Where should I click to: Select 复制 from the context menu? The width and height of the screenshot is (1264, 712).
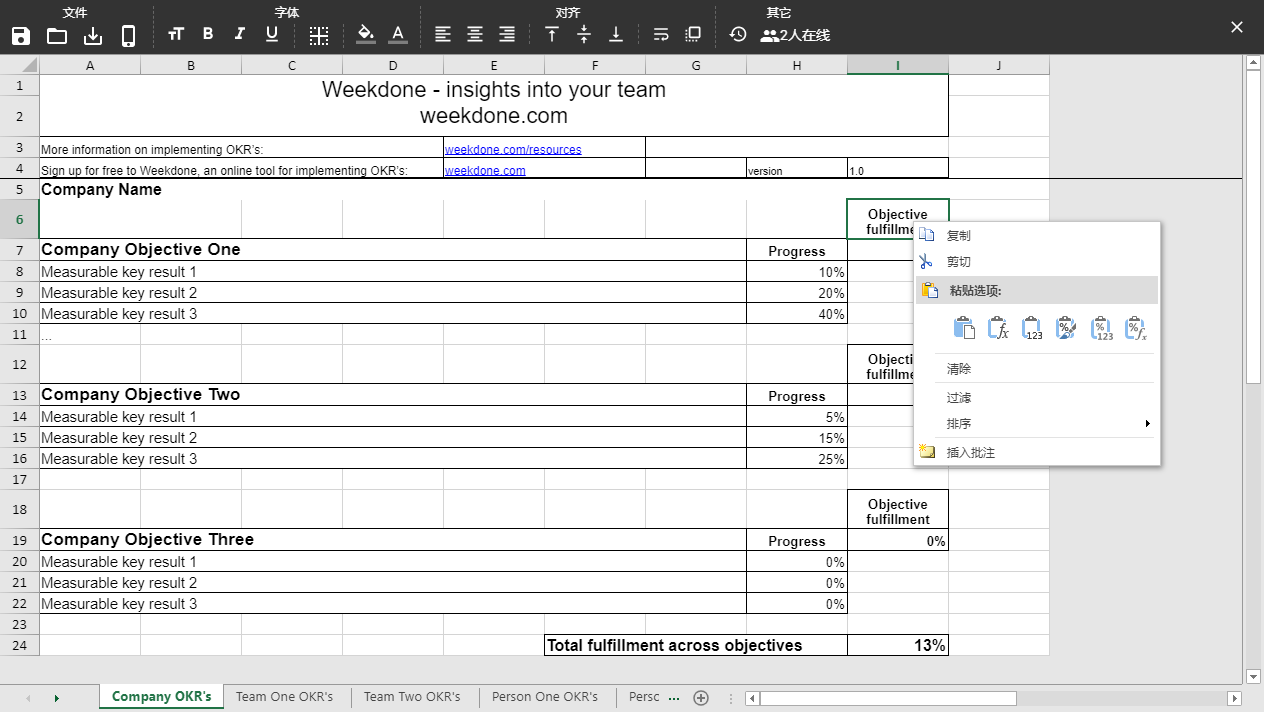[958, 236]
